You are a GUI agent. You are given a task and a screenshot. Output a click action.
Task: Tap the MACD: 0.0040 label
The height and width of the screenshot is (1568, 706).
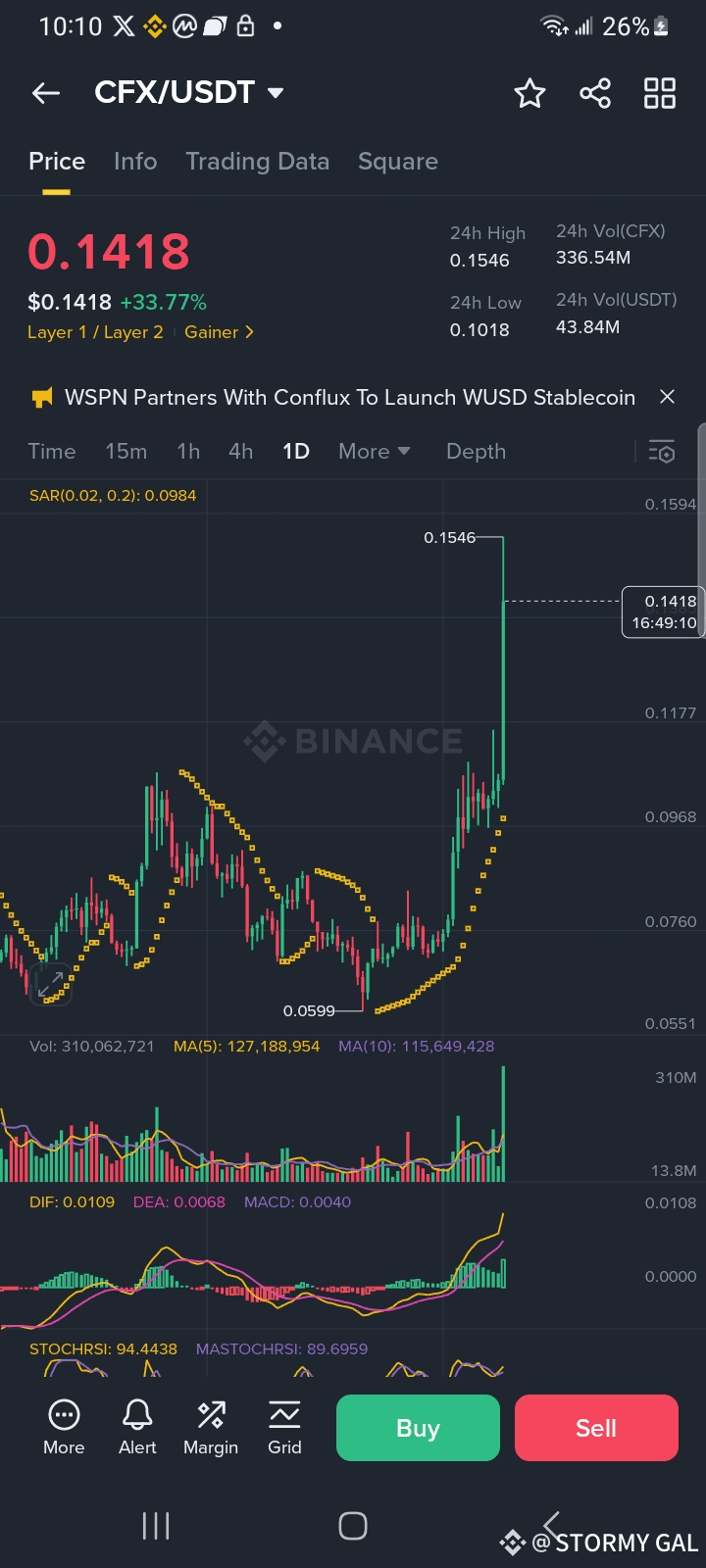[297, 1201]
